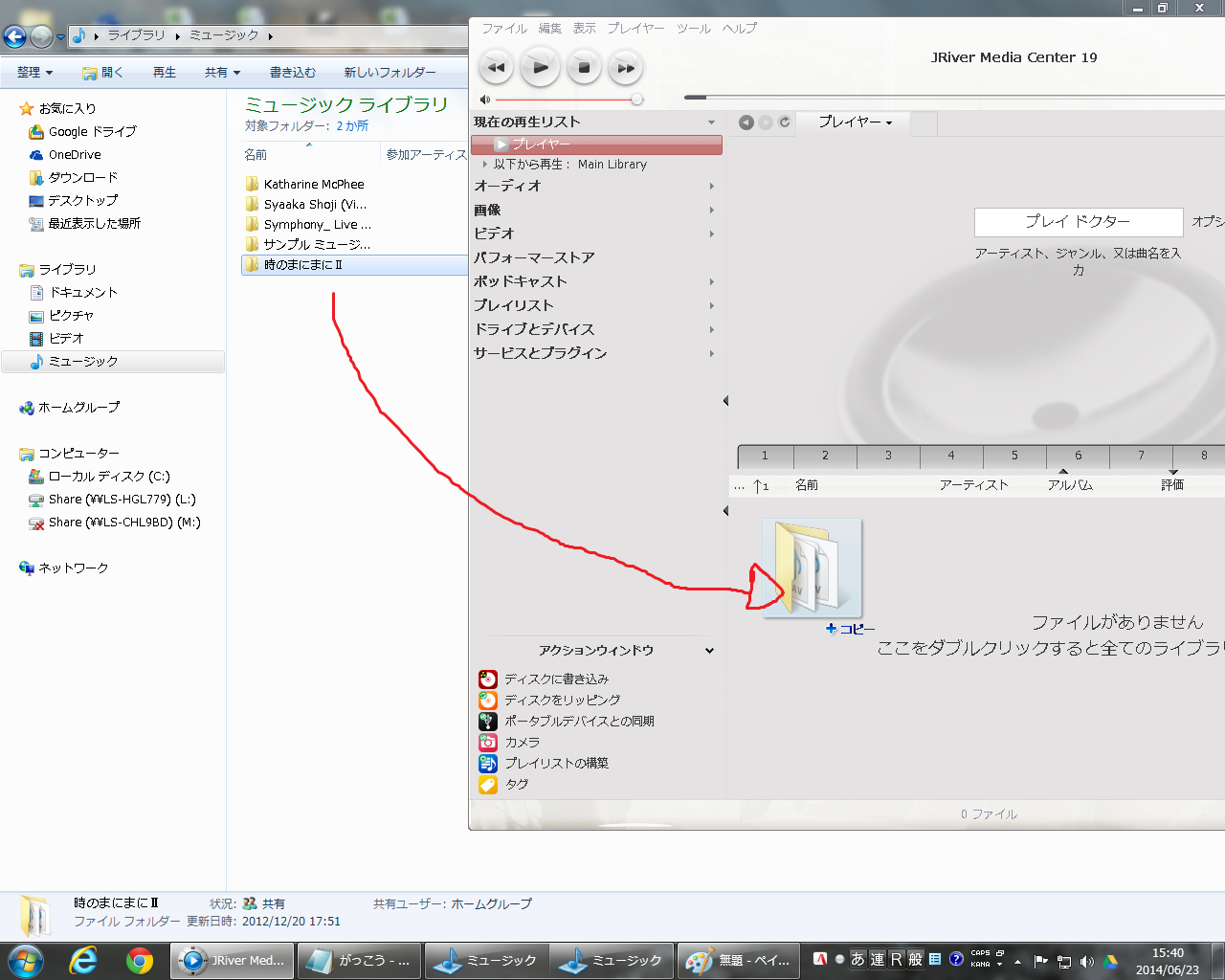Click the Play button in JRiver
This screenshot has height=980, width=1225.
[540, 68]
